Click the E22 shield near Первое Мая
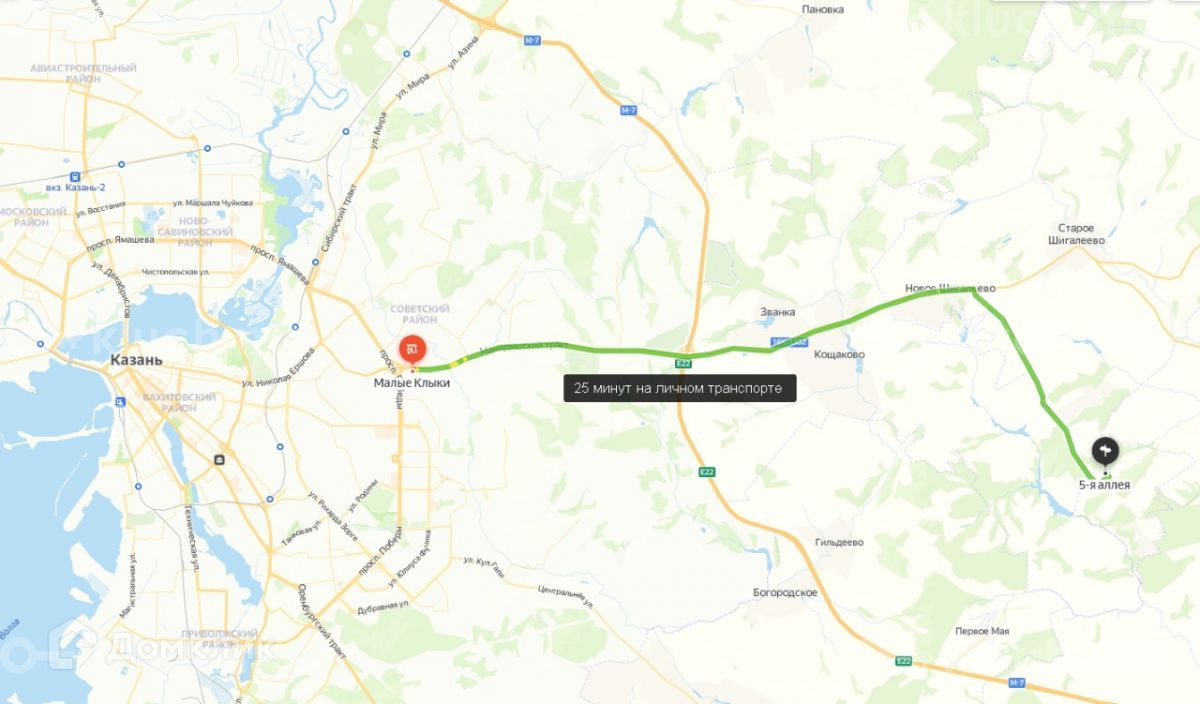 coord(903,660)
